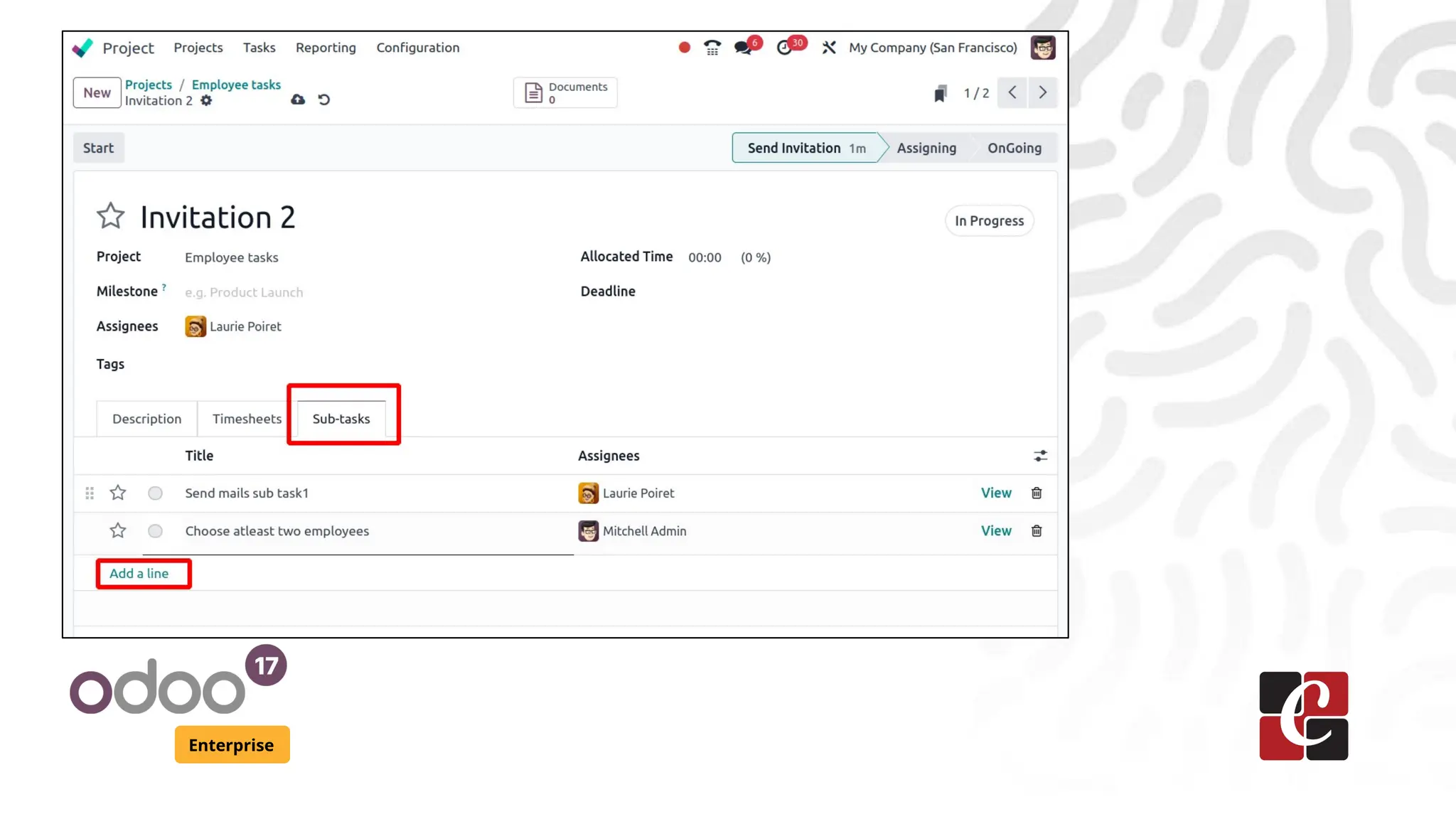Click the debug tools wrench icon
Viewport: 1456px width, 819px height.
tap(829, 48)
